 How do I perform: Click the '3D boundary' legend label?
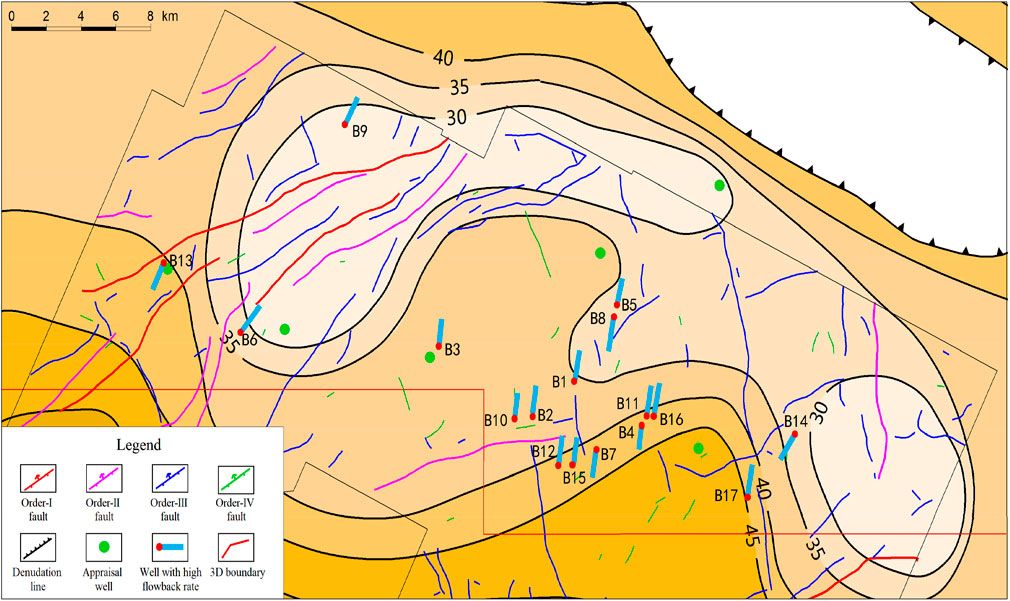click(x=238, y=572)
